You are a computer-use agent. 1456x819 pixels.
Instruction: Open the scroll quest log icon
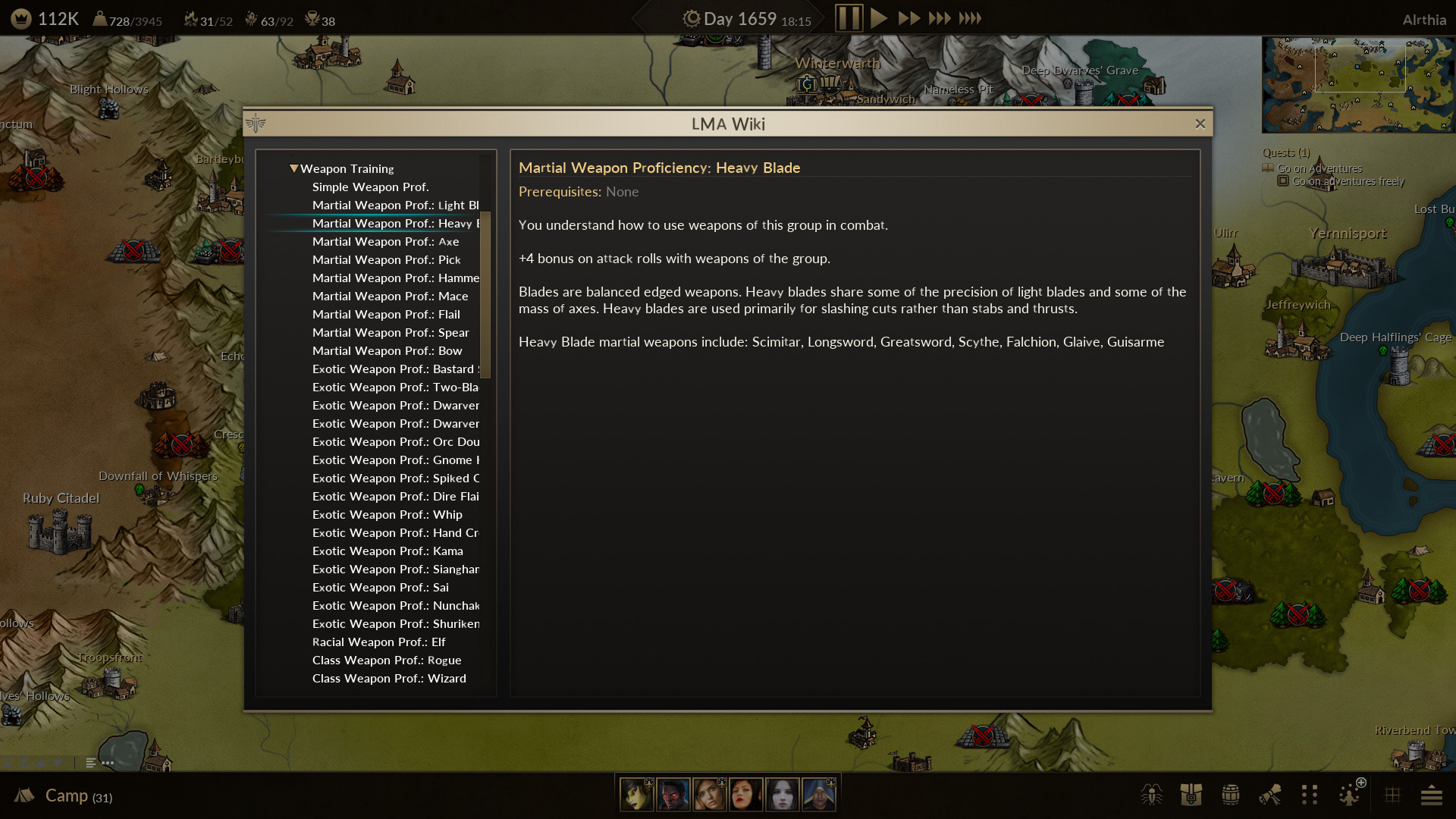1270,795
